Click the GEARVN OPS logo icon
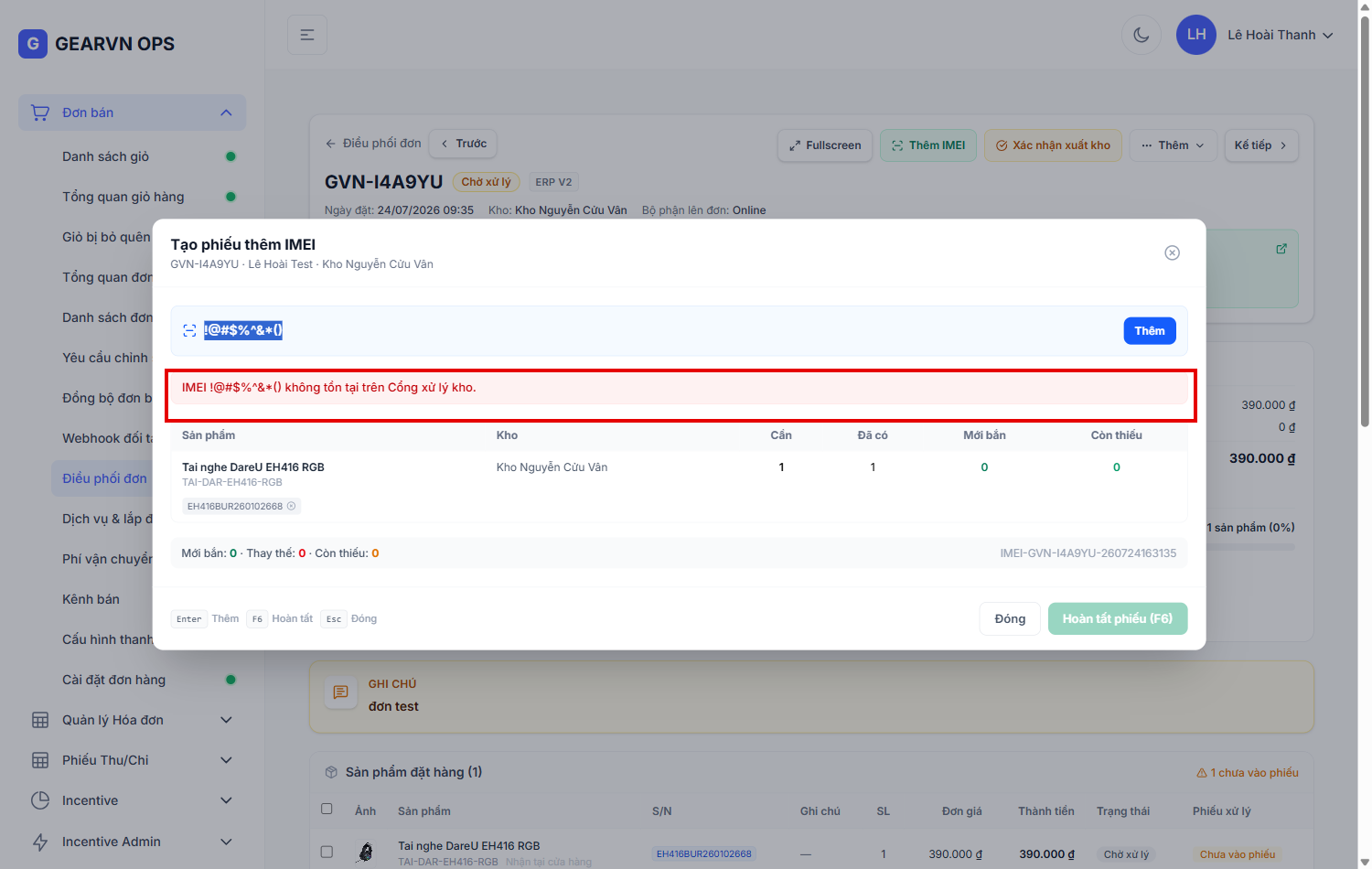The width and height of the screenshot is (1372, 869). coord(33,43)
